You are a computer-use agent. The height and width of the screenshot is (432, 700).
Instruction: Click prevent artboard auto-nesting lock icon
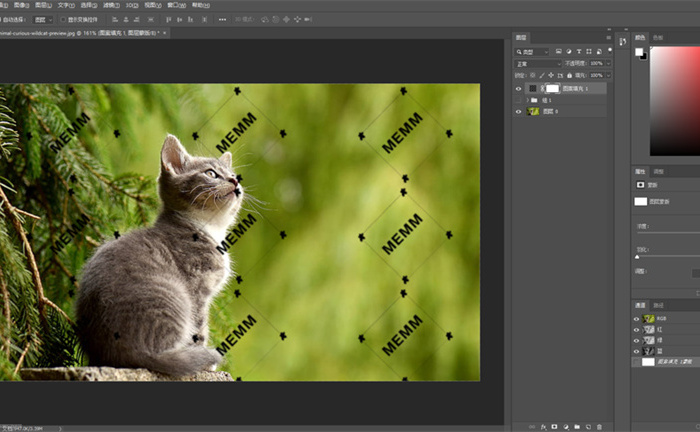coord(560,75)
